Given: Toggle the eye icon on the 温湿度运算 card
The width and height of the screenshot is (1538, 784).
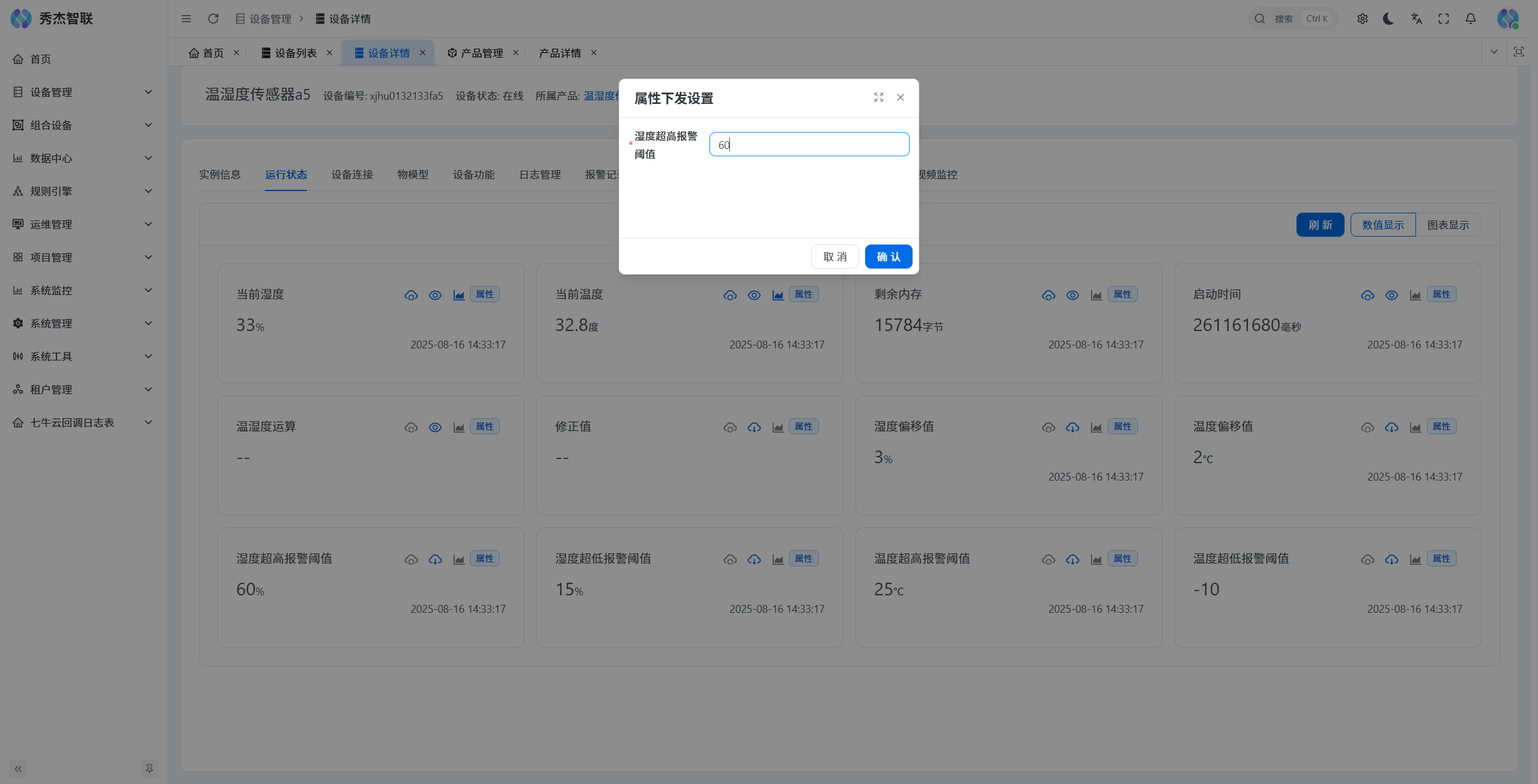Looking at the screenshot, I should (435, 427).
